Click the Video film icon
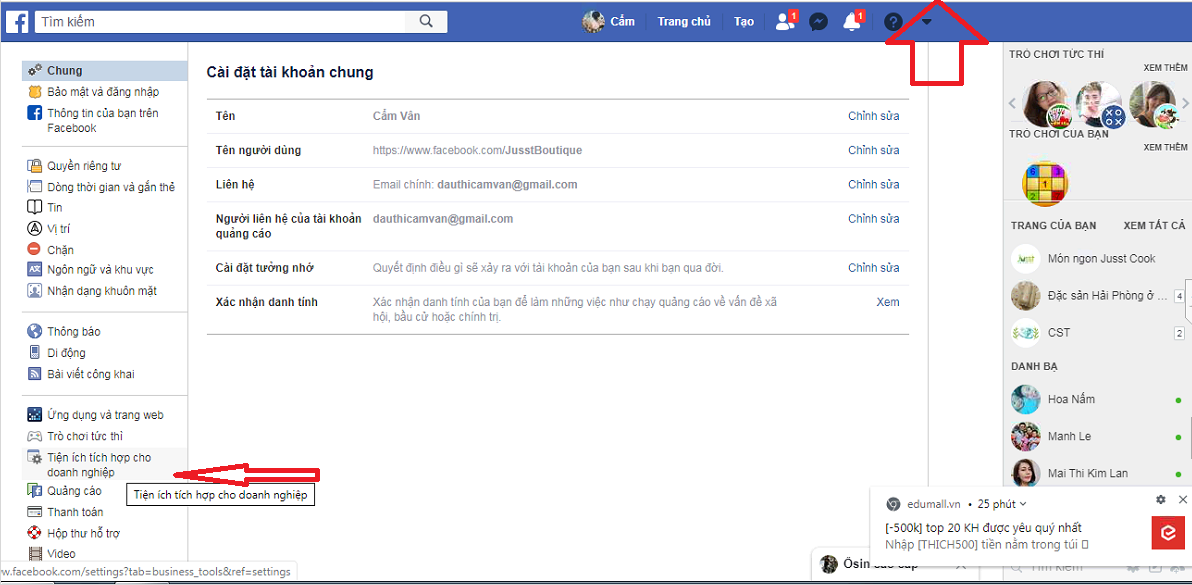1192x585 pixels. (33, 554)
